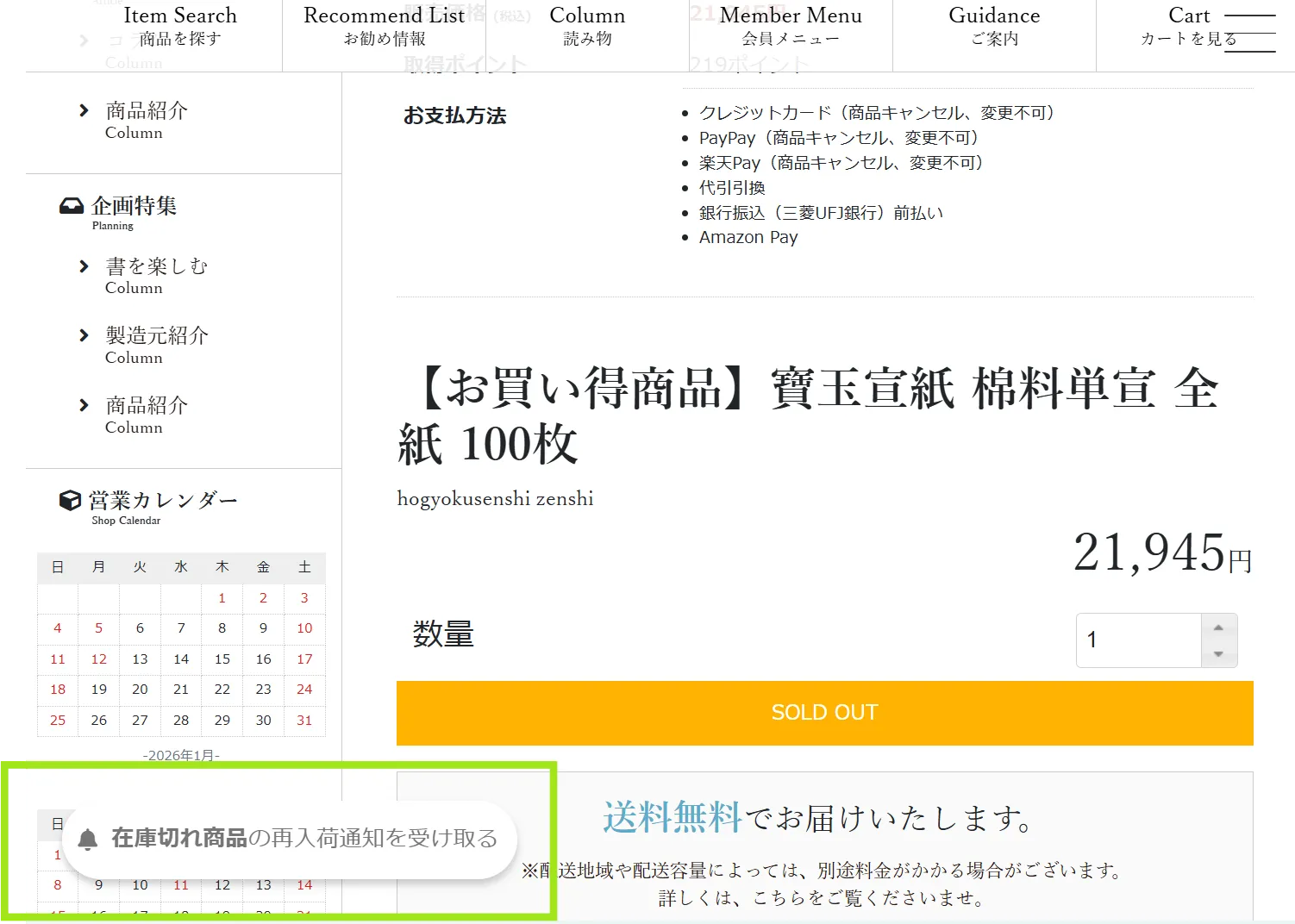The image size is (1295, 924).
Task: Open the hamburger menu lines at top right
Action: pyautogui.click(x=1249, y=34)
